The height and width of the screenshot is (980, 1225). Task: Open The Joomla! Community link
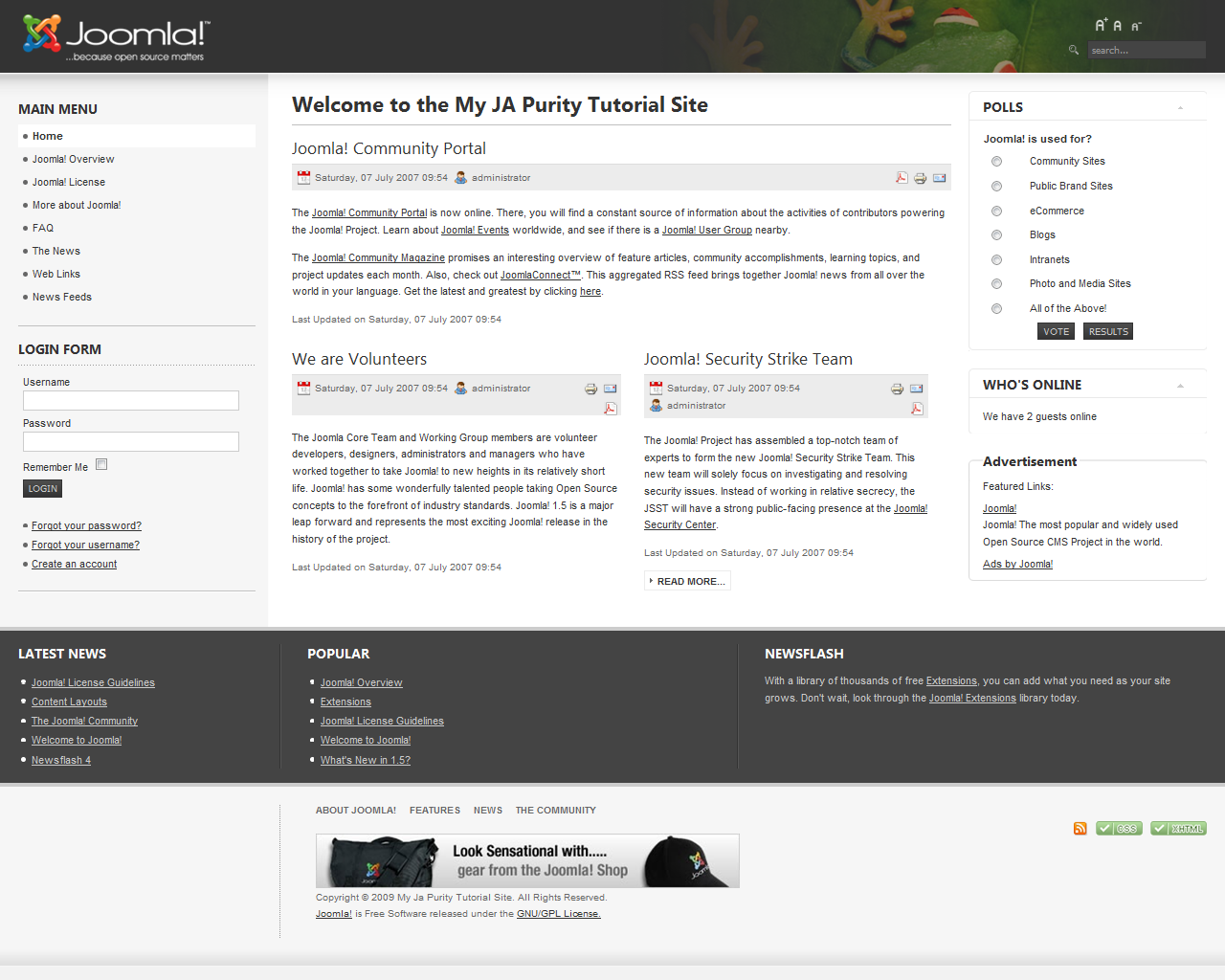pyautogui.click(x=84, y=721)
